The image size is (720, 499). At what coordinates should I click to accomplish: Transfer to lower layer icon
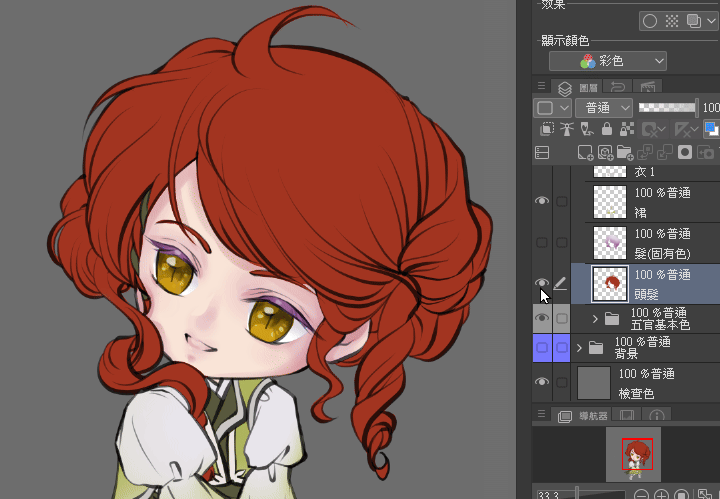click(645, 152)
